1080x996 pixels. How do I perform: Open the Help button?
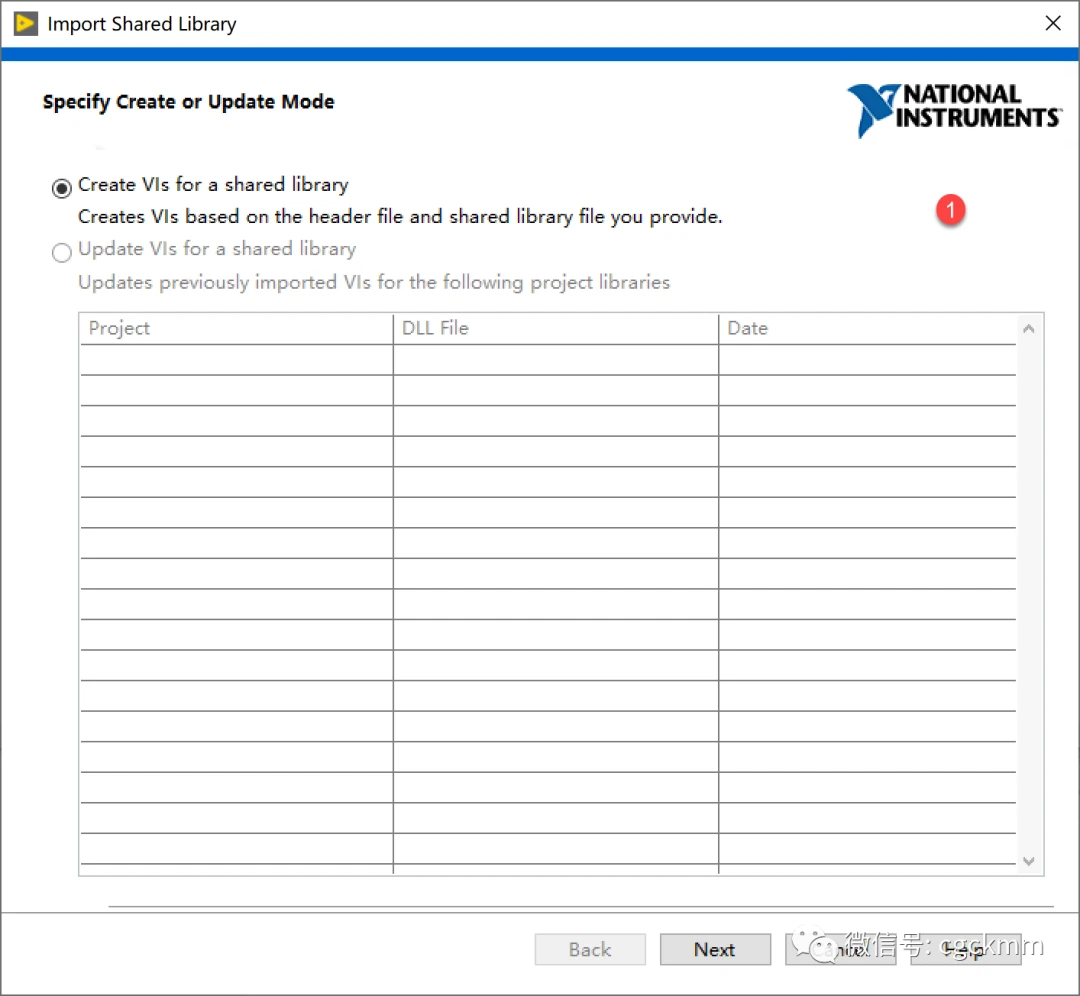(x=965, y=950)
